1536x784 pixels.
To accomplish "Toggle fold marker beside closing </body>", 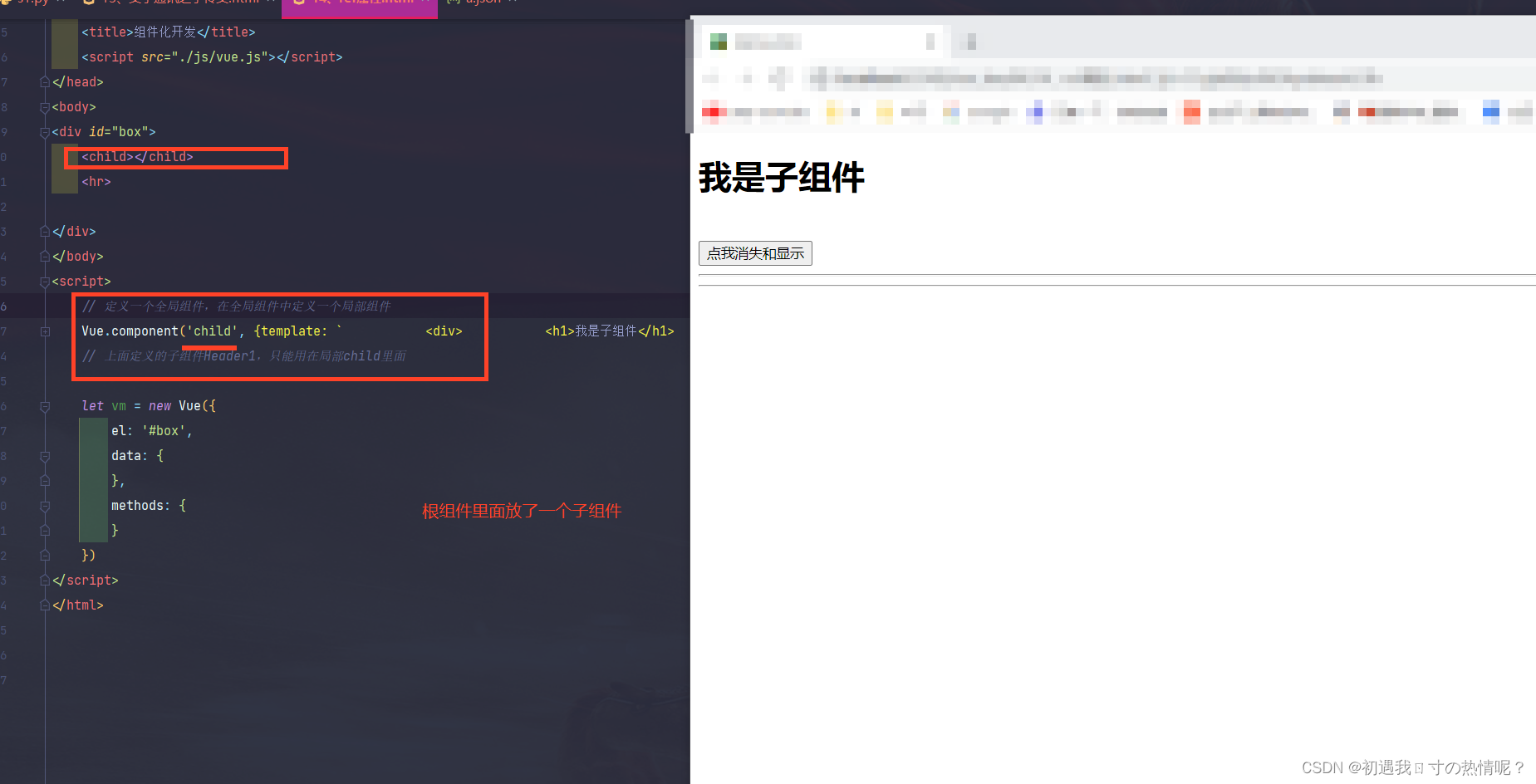I will click(45, 256).
